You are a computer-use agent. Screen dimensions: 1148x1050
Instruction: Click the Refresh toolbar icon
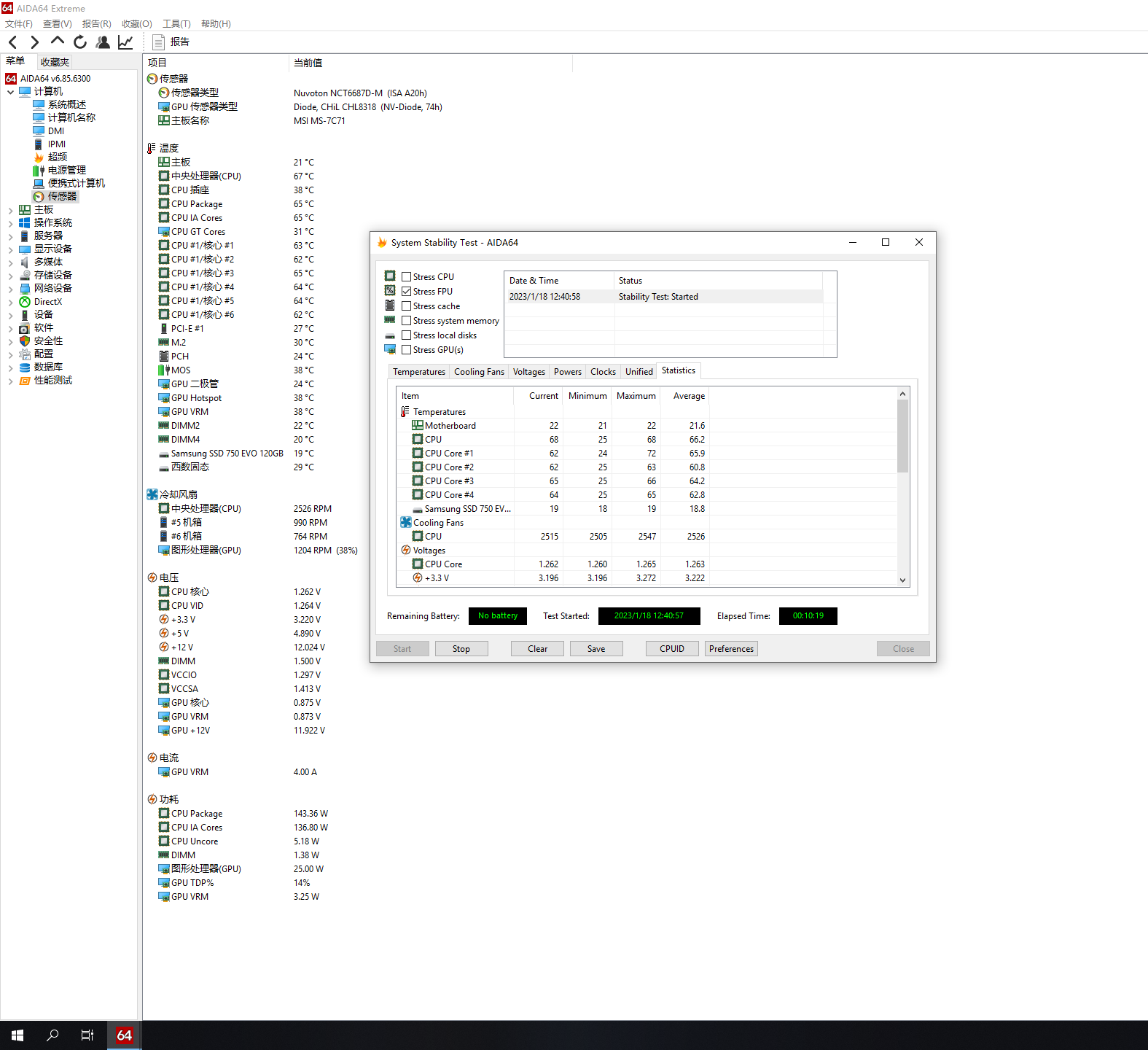80,42
